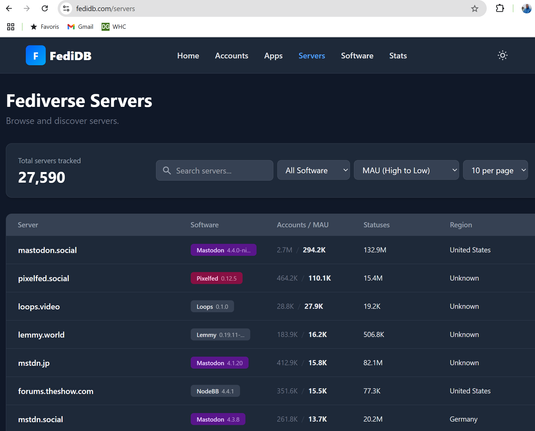Viewport: 535px width, 431px height.
Task: Open the Favoris bookmark folder
Action: click(45, 27)
